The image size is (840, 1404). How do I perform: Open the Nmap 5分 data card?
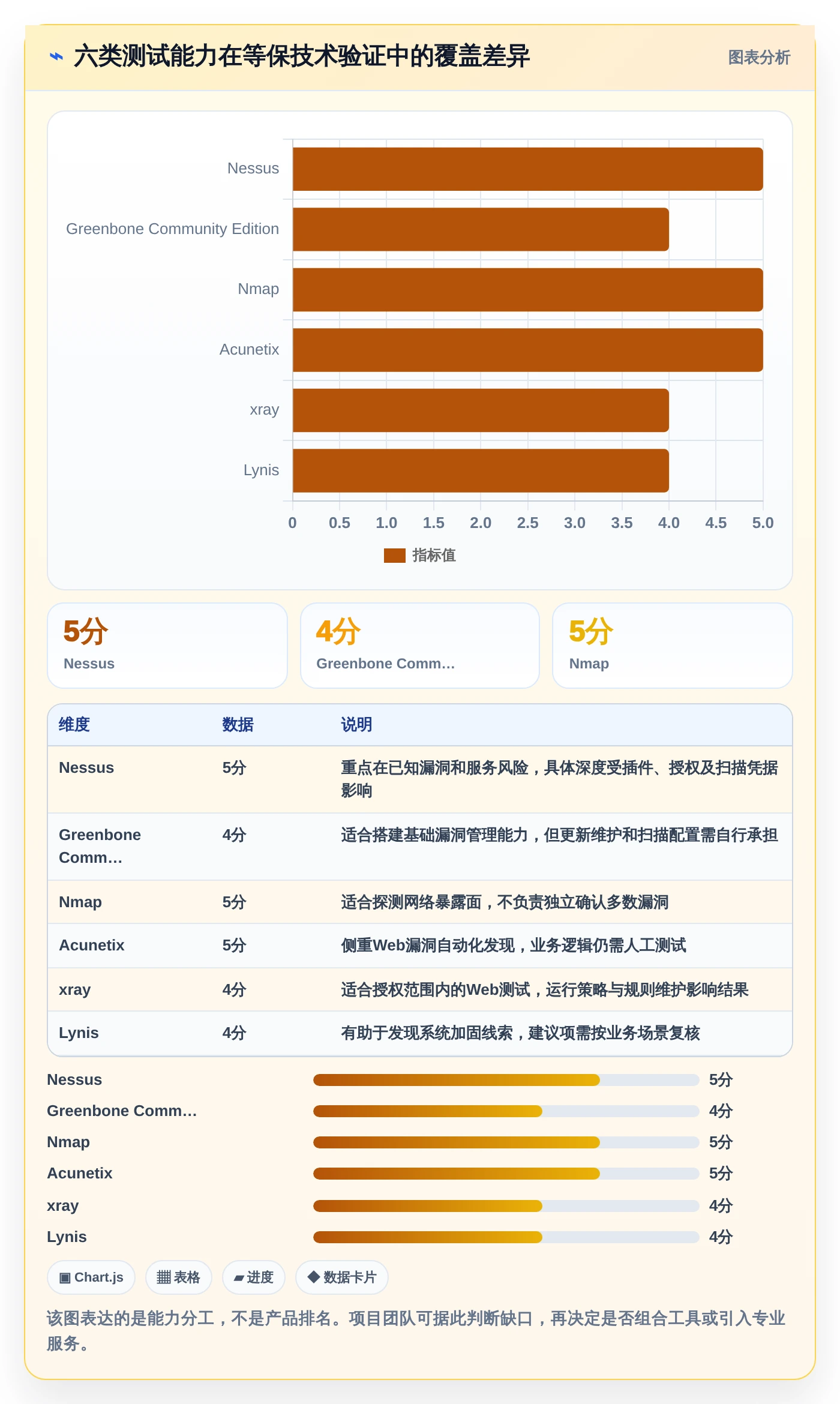[x=673, y=646]
